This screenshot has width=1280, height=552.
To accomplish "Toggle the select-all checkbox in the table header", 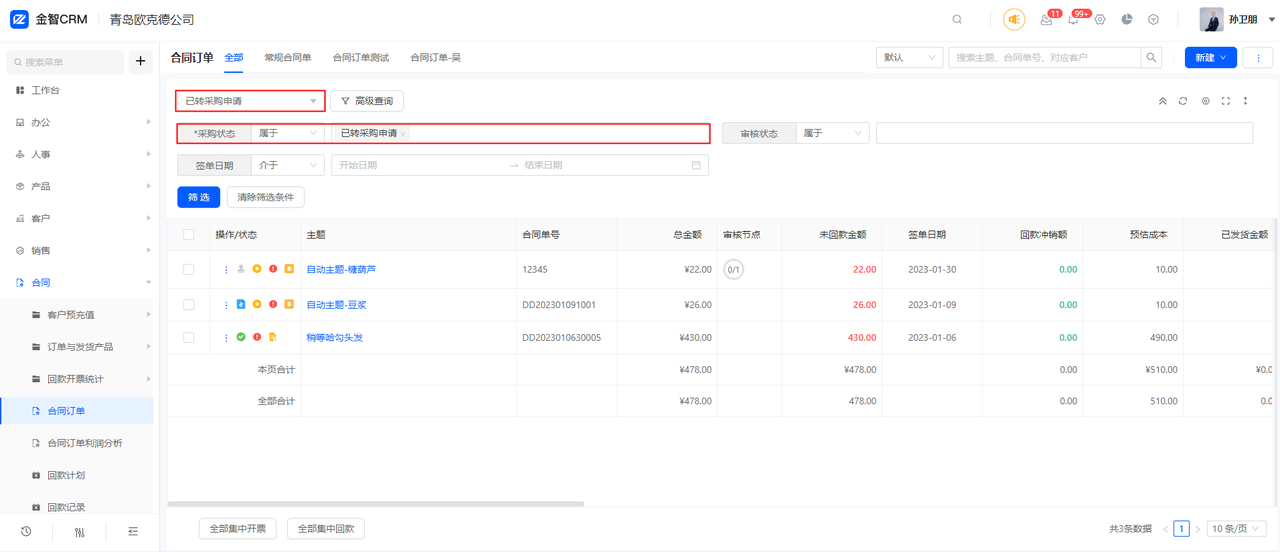I will tap(188, 235).
